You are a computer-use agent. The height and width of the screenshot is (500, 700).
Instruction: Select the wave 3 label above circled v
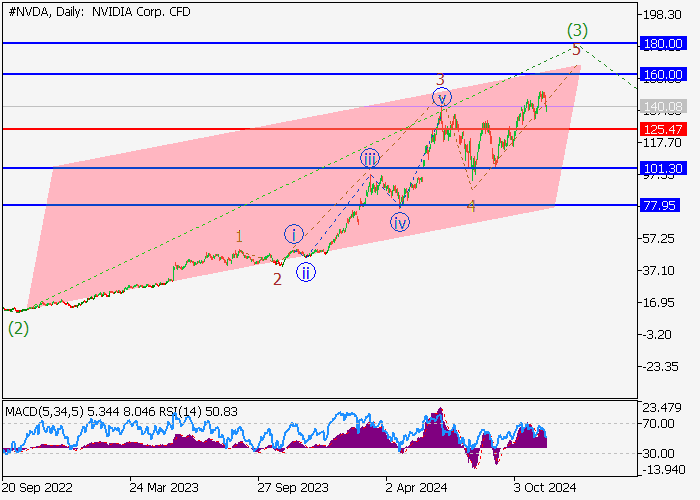click(440, 79)
